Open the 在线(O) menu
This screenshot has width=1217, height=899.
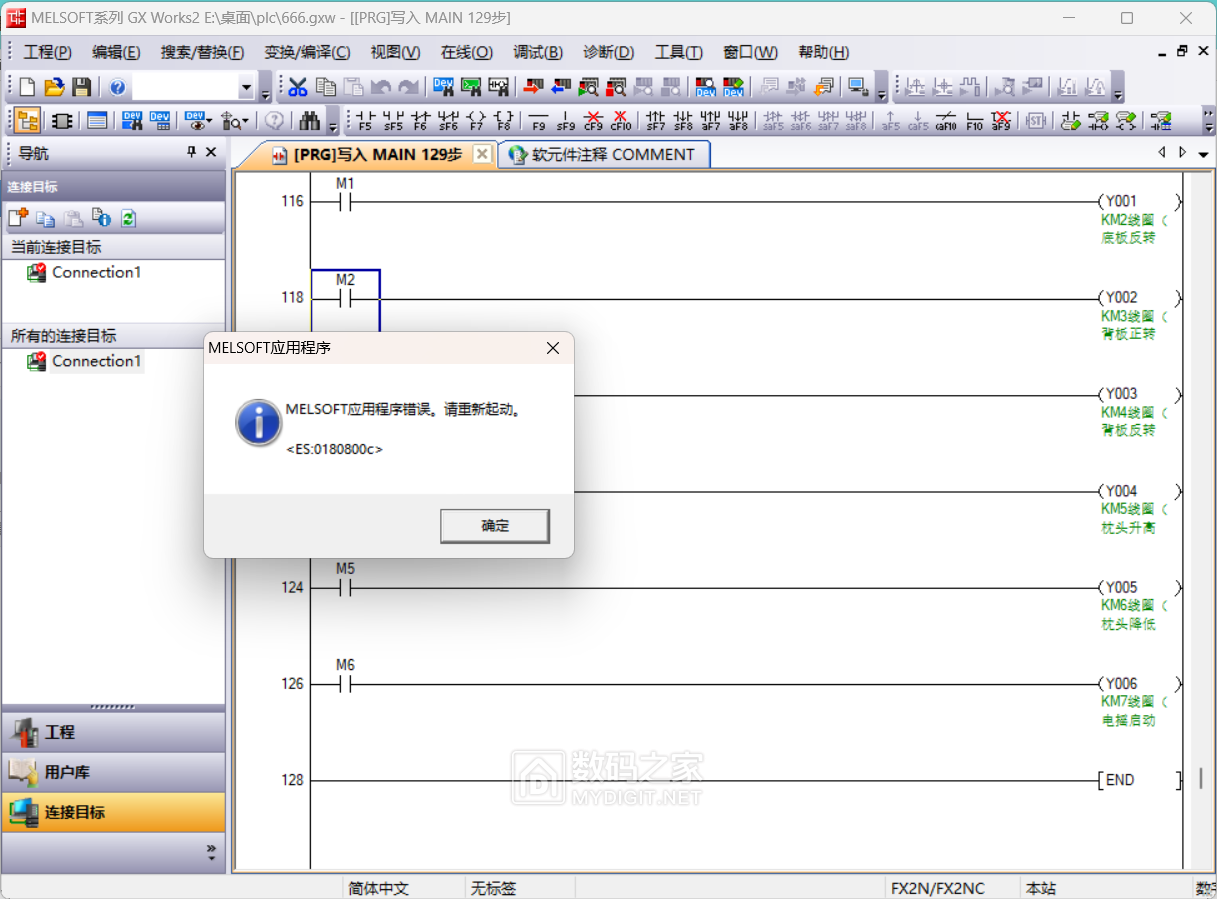coord(466,52)
